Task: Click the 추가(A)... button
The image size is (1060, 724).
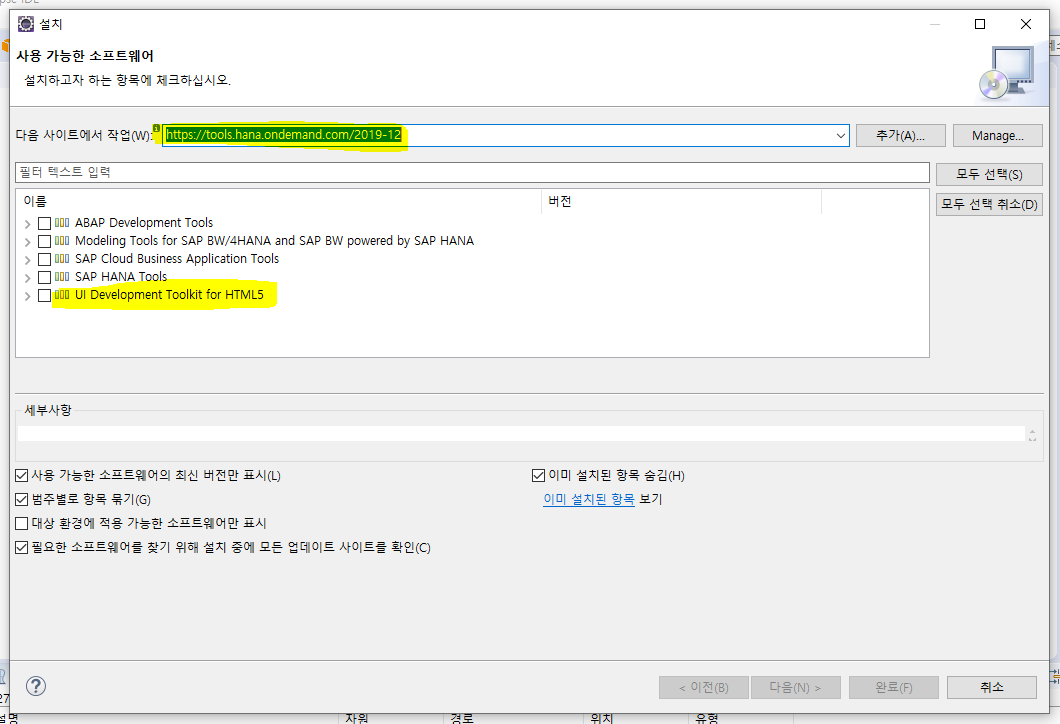Action: click(900, 135)
